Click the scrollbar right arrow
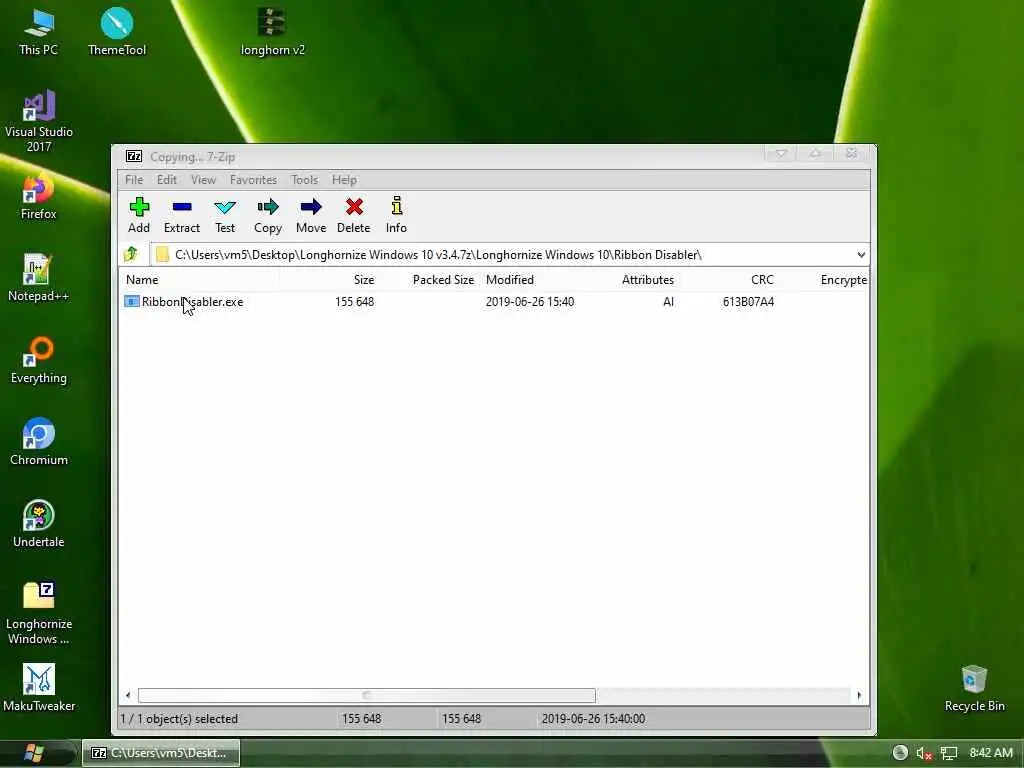 pyautogui.click(x=859, y=696)
